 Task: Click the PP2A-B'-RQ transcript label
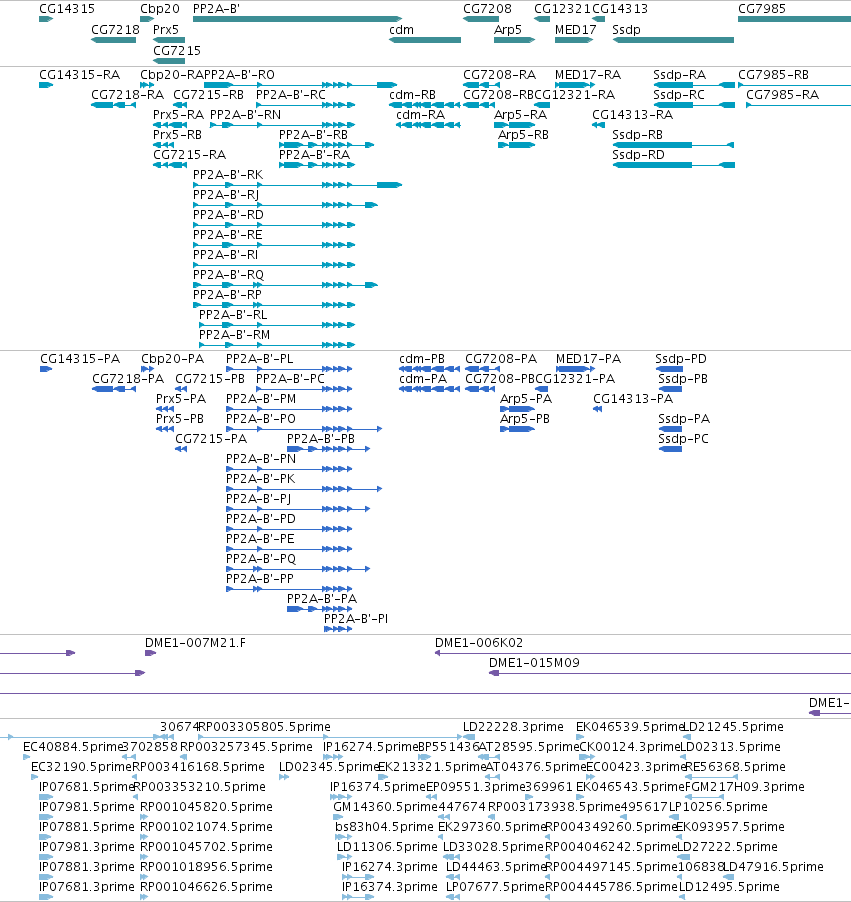tap(228, 274)
